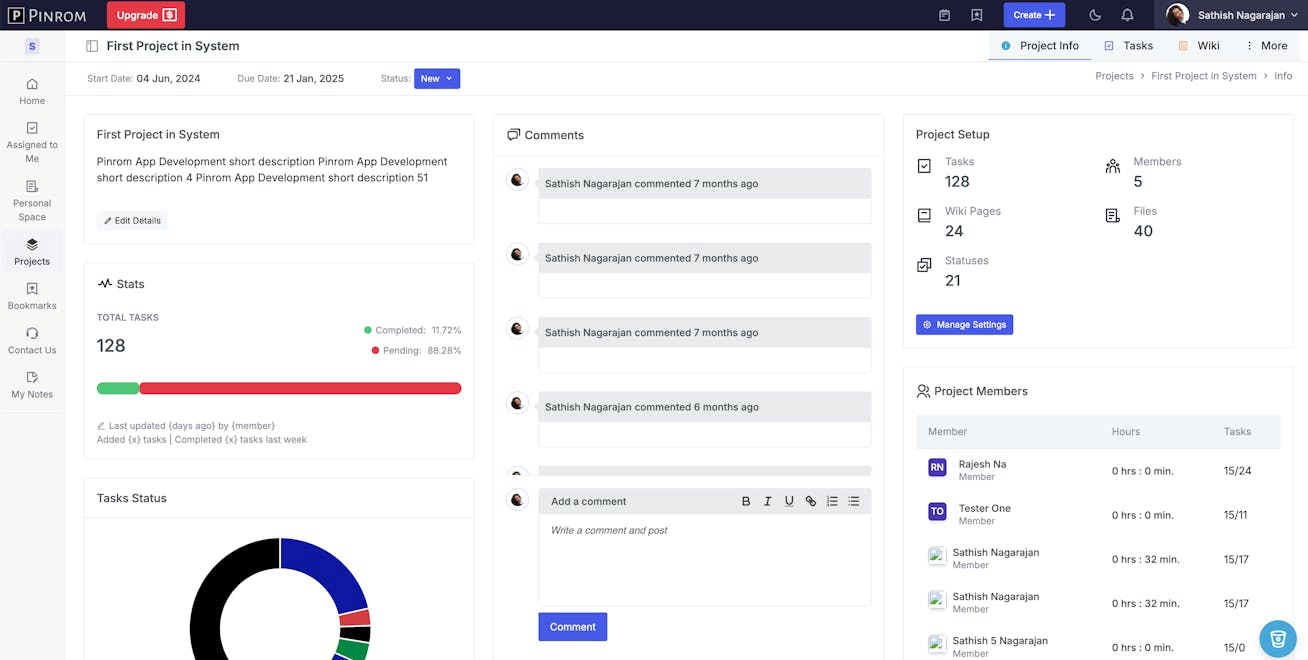Open Personal Space in sidebar
The width and height of the screenshot is (1308, 660).
click(32, 201)
